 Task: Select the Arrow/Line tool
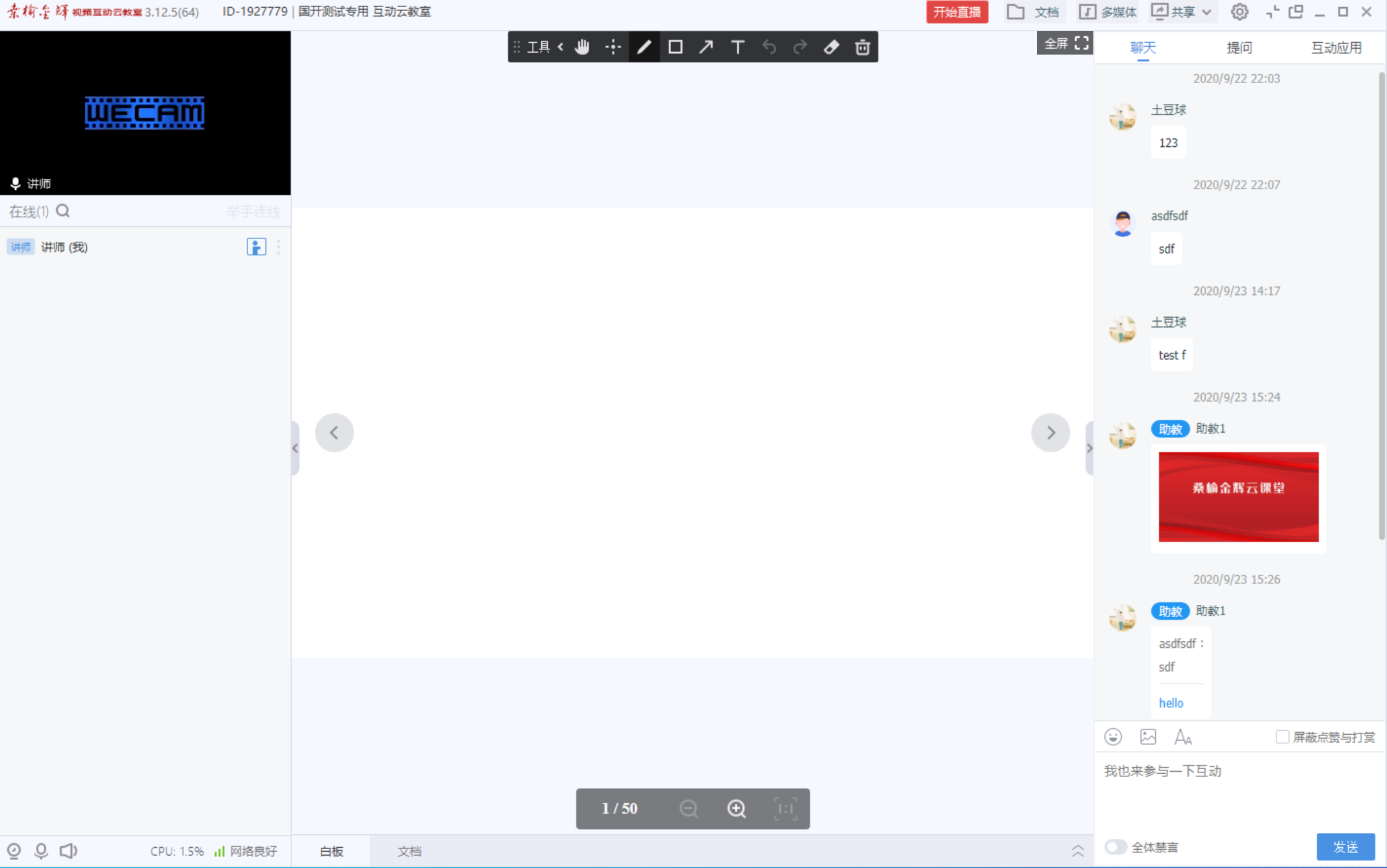coord(706,47)
